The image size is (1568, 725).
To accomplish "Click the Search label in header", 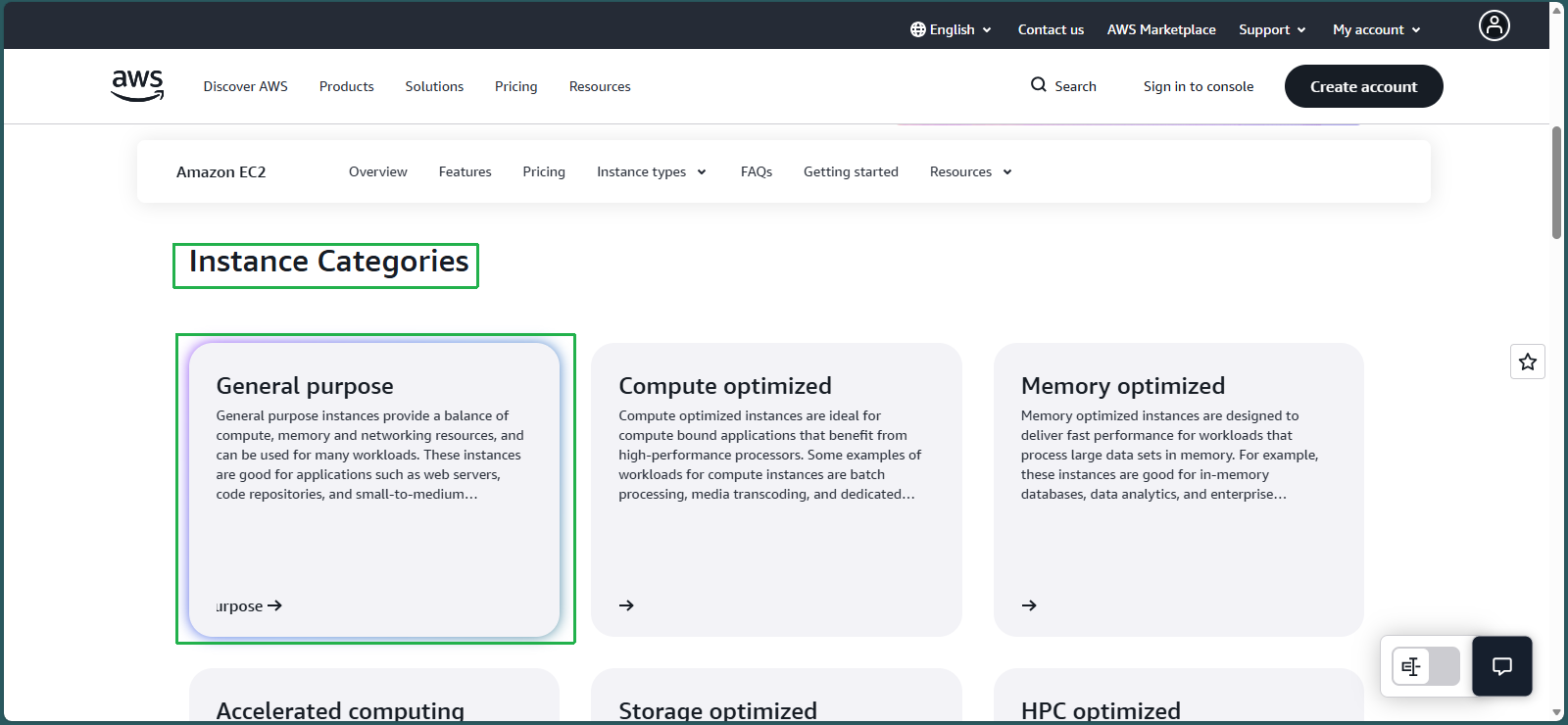I will (x=1075, y=86).
